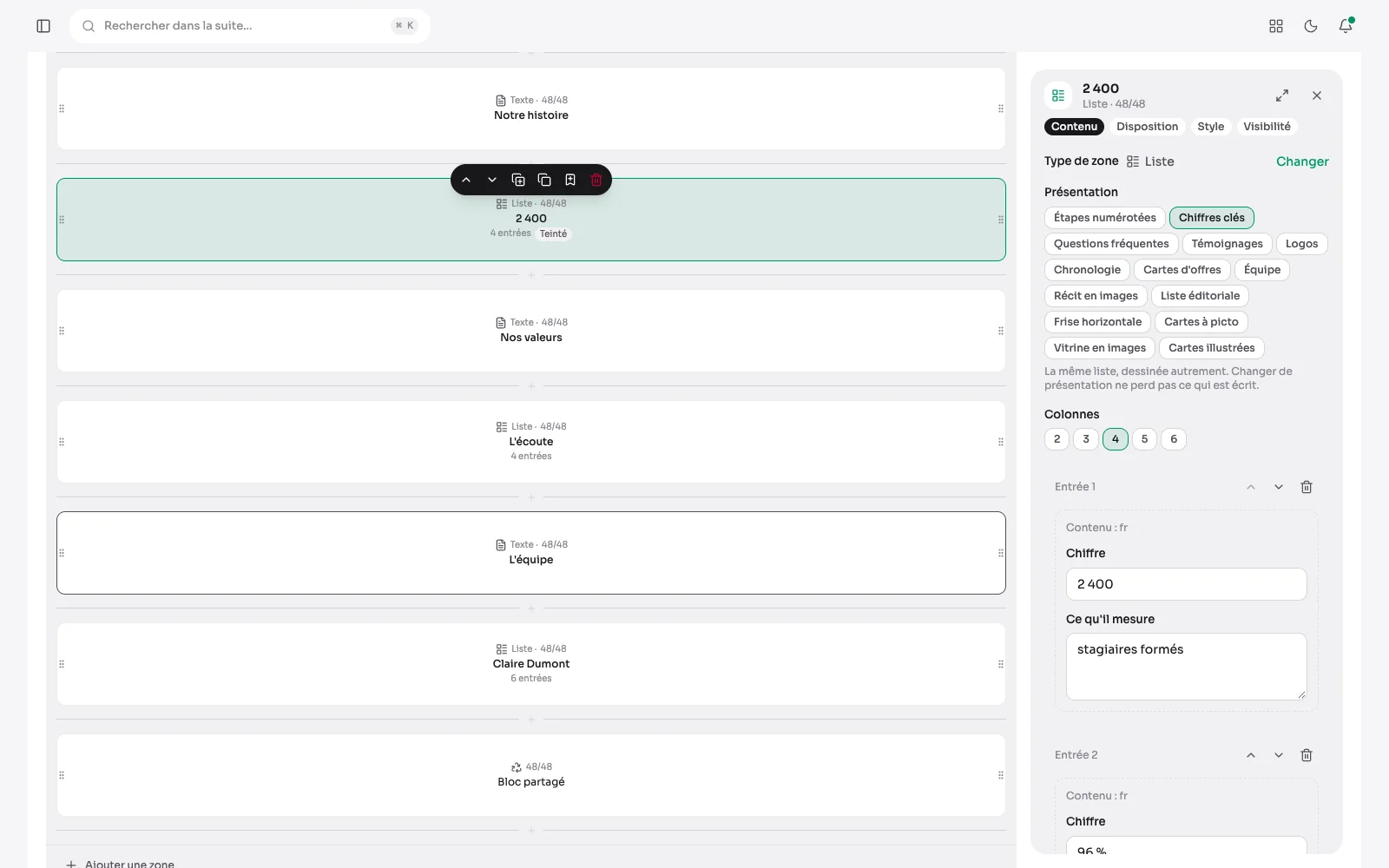Delete Entrée 2 with its trash icon
Viewport: 1389px width, 868px height.
pos(1307,755)
